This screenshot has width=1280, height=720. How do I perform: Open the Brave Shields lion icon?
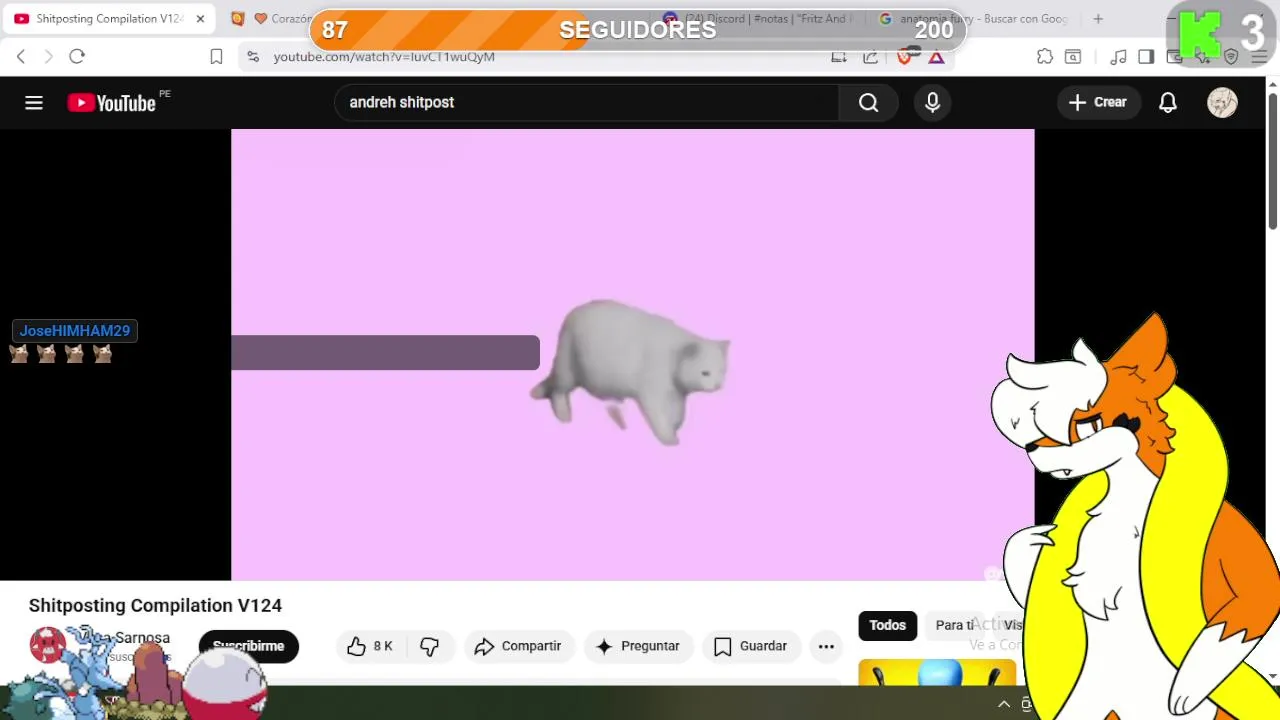coord(905,57)
